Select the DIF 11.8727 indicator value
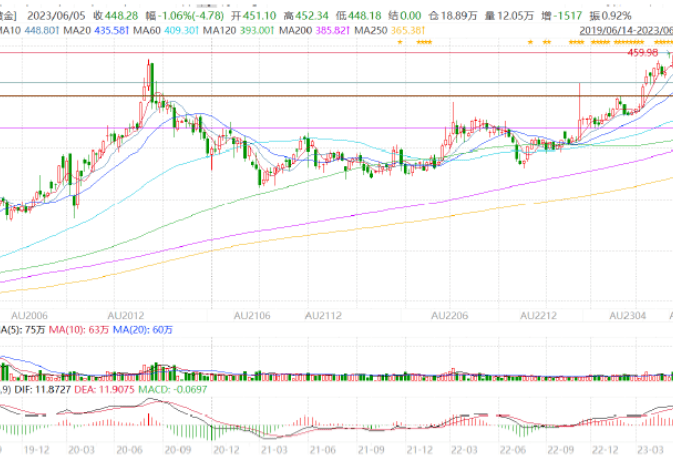 (46, 389)
